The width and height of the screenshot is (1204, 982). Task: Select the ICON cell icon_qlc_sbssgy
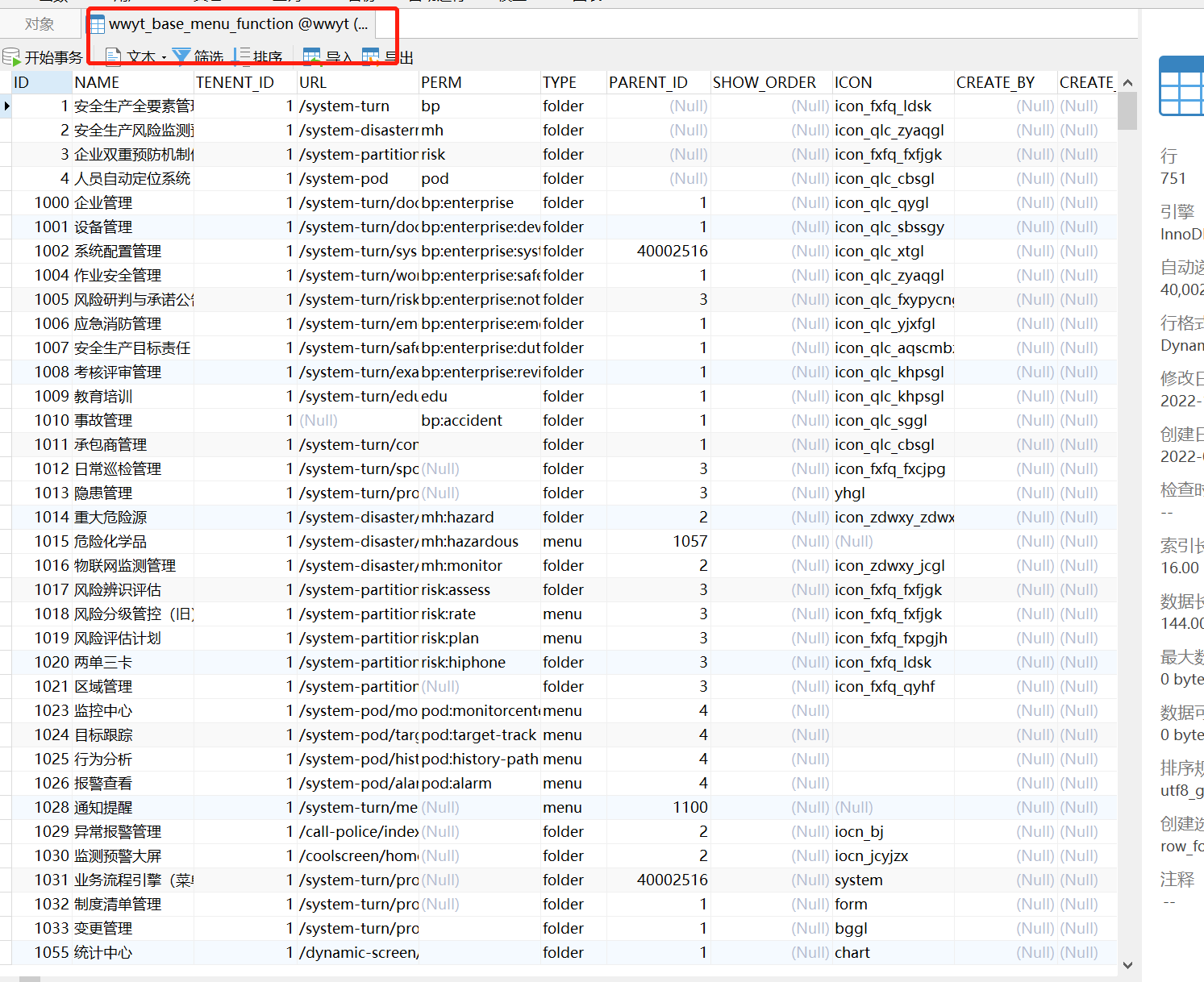tap(893, 227)
